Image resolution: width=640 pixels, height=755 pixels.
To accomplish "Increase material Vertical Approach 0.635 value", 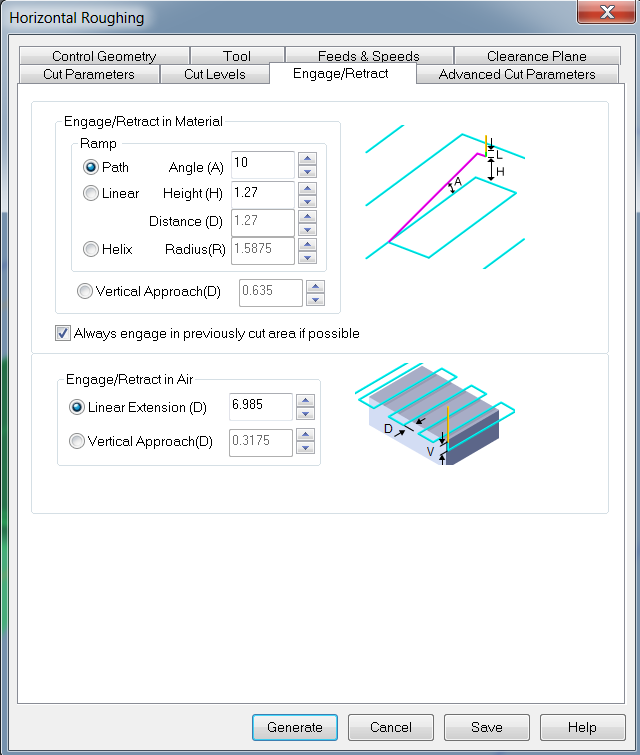I will [315, 286].
